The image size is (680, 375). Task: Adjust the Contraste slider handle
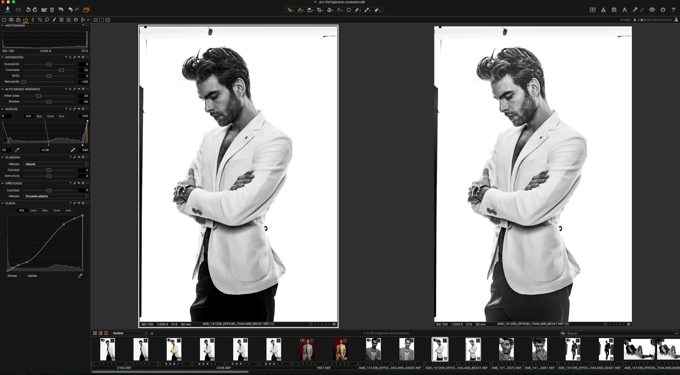point(61,70)
